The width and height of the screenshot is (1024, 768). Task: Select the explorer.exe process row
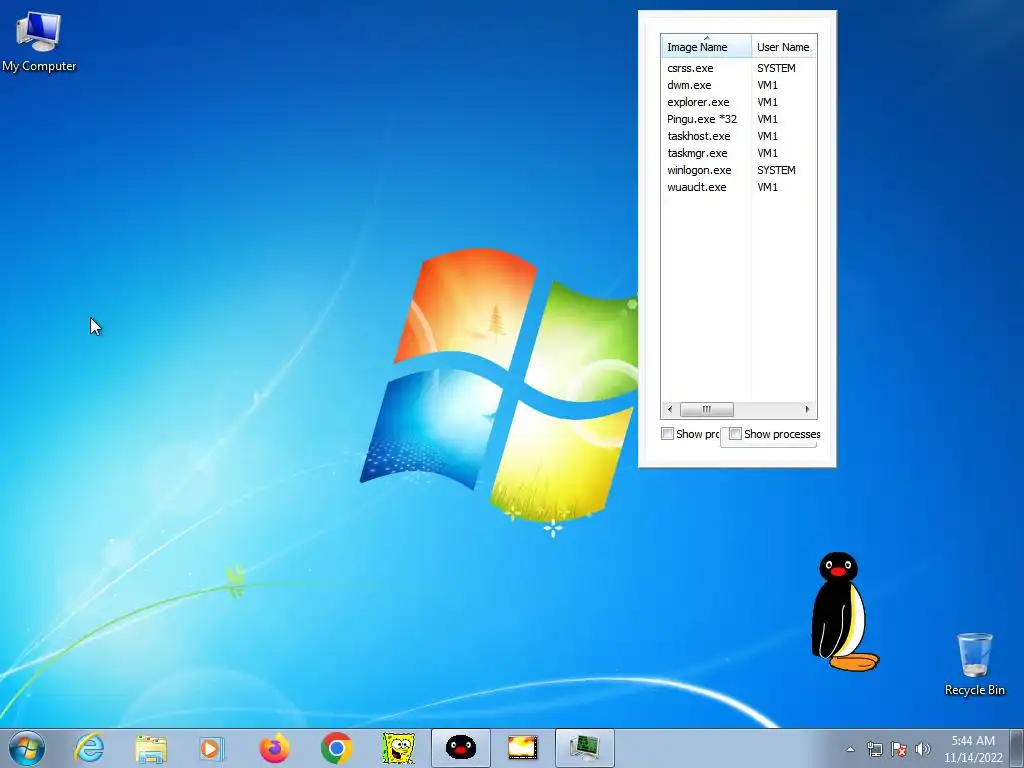[x=739, y=102]
